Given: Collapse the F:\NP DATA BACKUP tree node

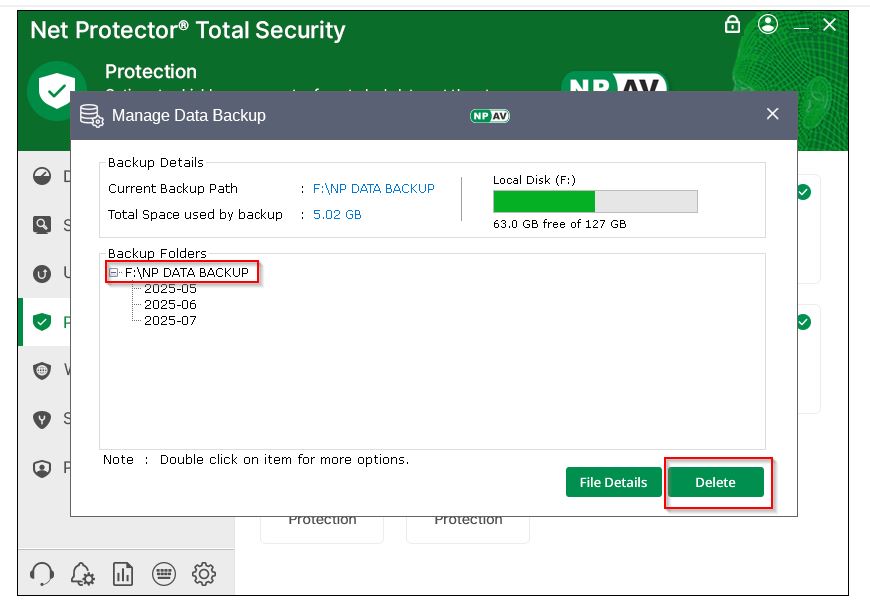Looking at the screenshot, I should [x=114, y=272].
